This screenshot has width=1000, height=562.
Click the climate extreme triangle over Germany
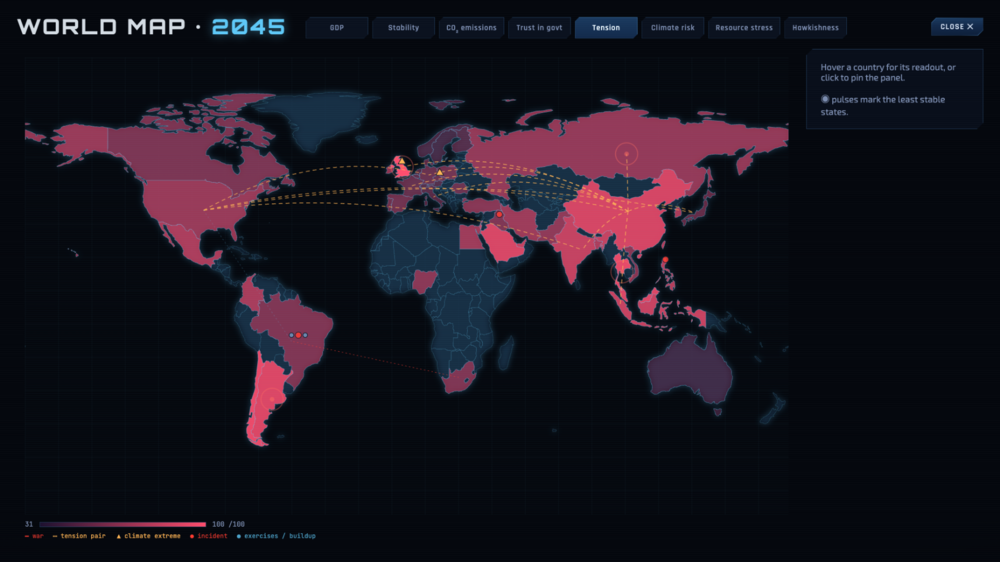[439, 172]
